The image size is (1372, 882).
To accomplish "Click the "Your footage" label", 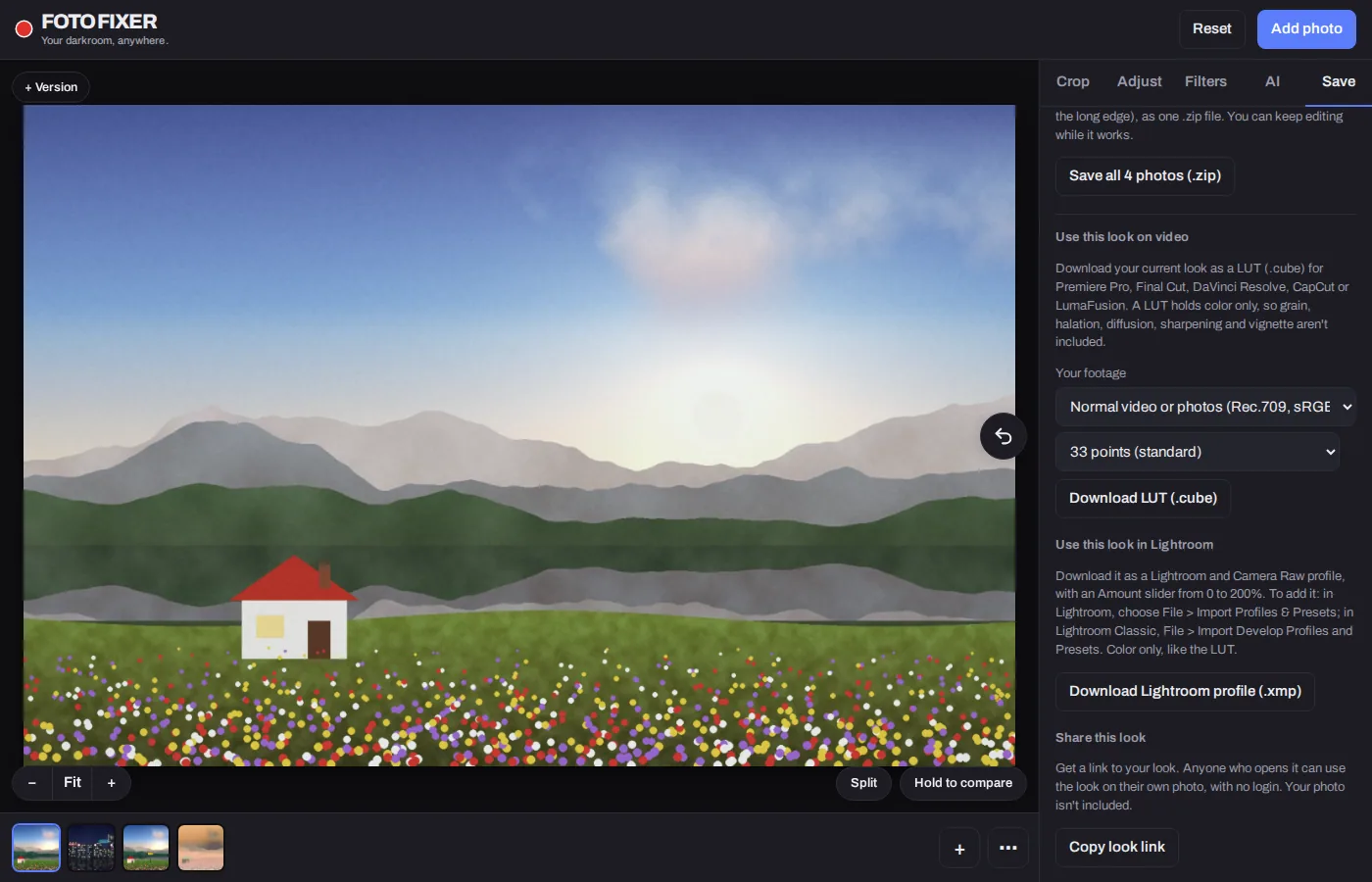I will (1091, 373).
